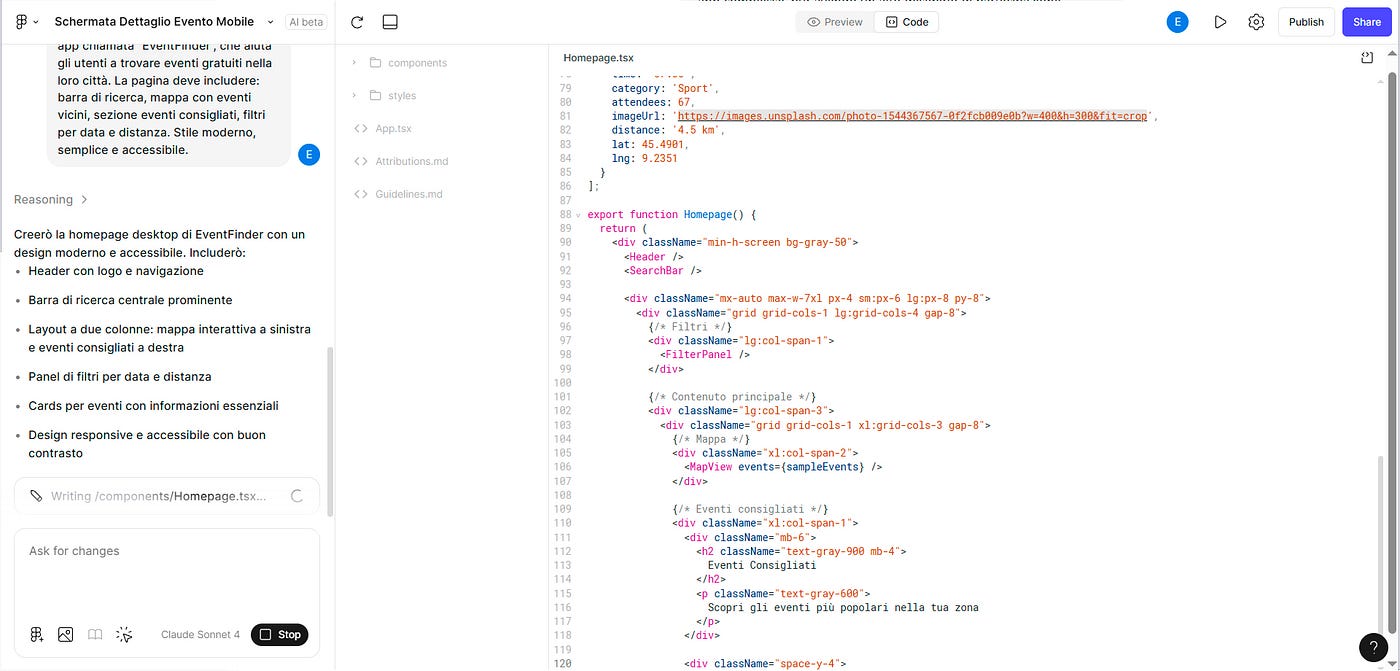Click the code file icon beside App.tsx
Viewport: 1400px width, 671px height.
pos(361,128)
